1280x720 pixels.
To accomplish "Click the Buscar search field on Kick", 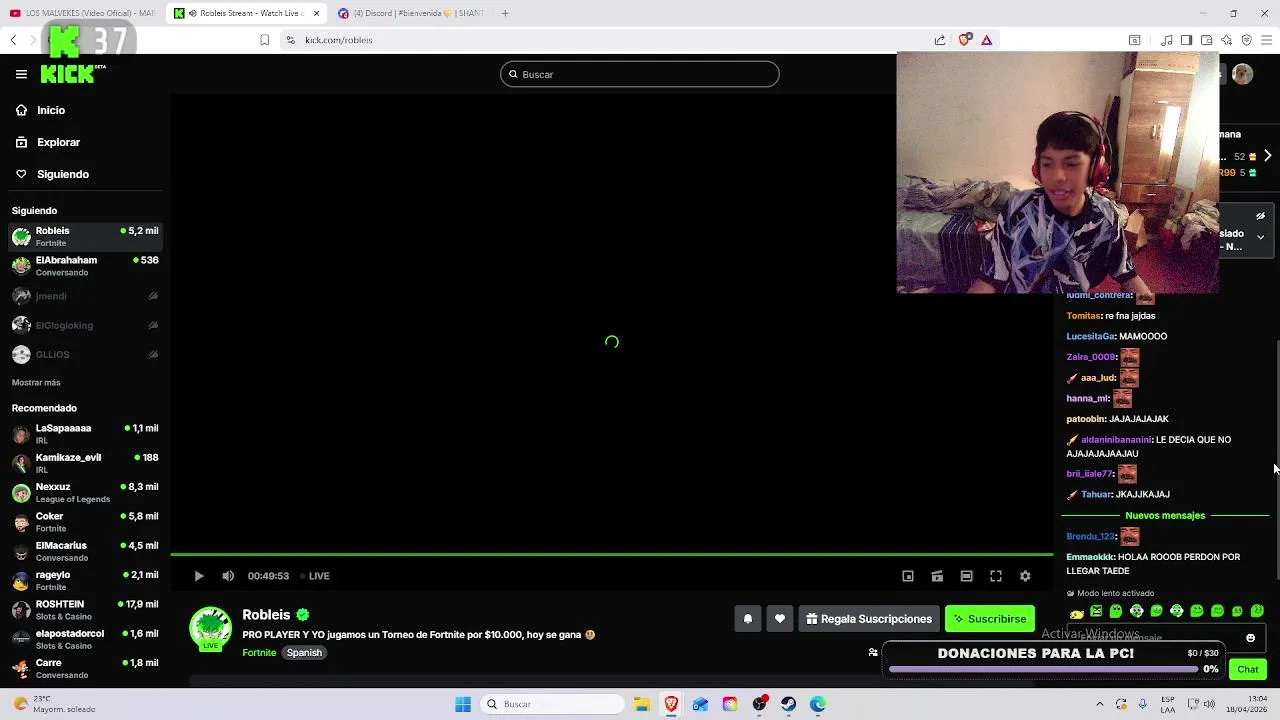I will pyautogui.click(x=640, y=74).
